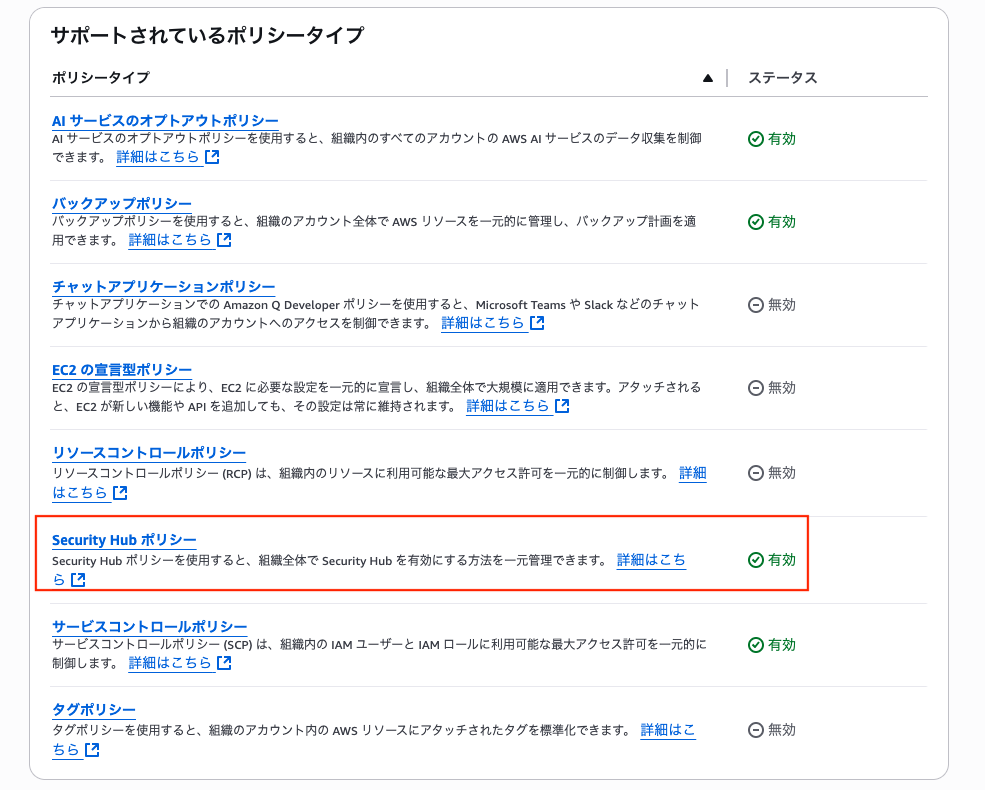Click 詳細はこ in the tag policy description
The height and width of the screenshot is (790, 985).
tap(668, 730)
